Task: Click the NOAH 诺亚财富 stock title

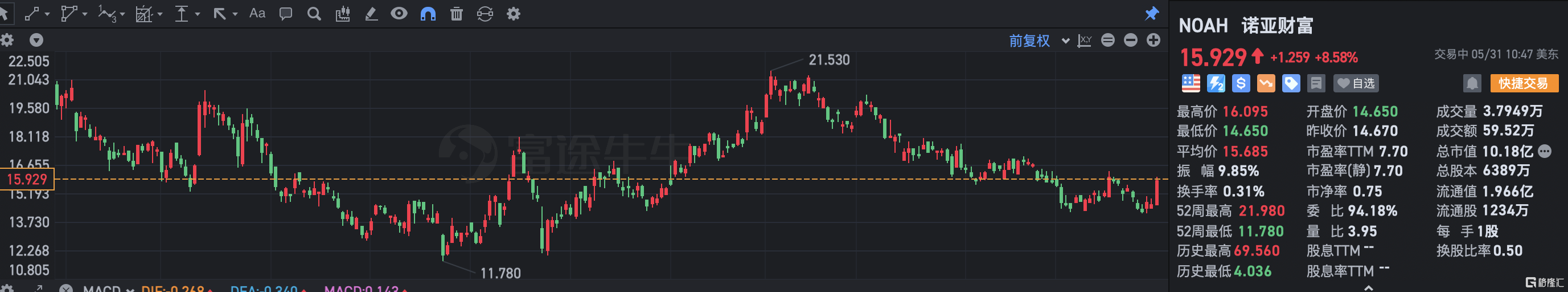Action: [1246, 26]
